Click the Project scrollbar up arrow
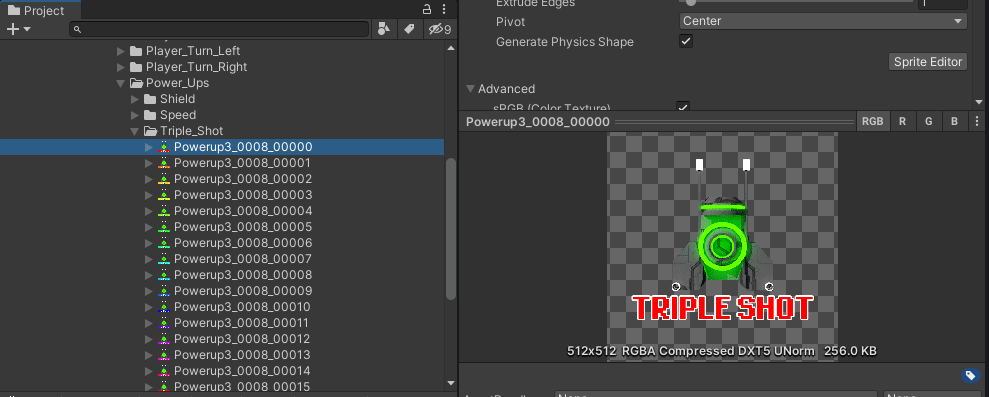This screenshot has height=397, width=989. pyautogui.click(x=450, y=48)
